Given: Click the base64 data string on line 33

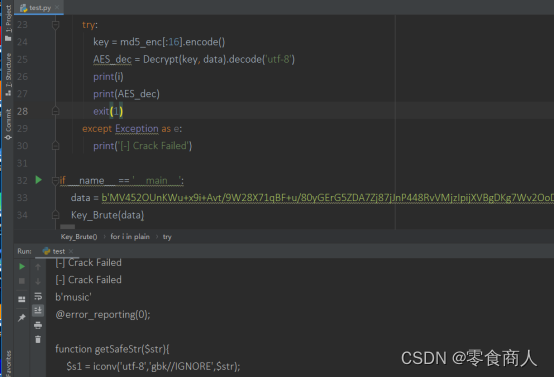Looking at the screenshot, I should click(x=328, y=198).
